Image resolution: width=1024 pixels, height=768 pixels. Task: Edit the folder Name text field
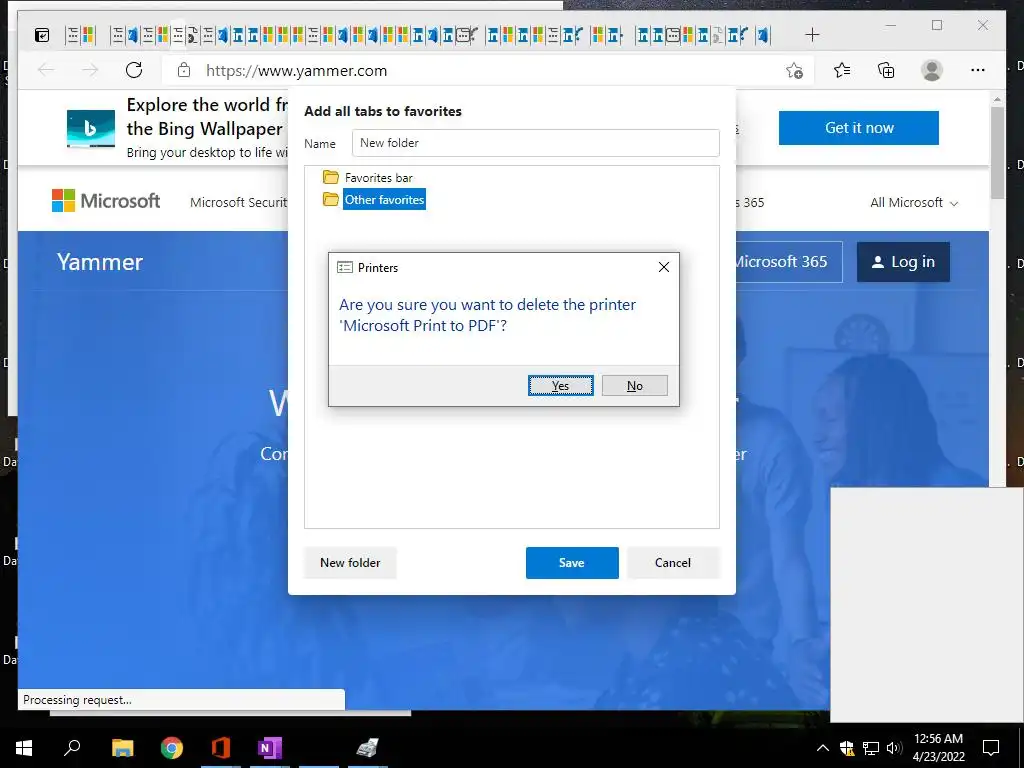pos(536,142)
